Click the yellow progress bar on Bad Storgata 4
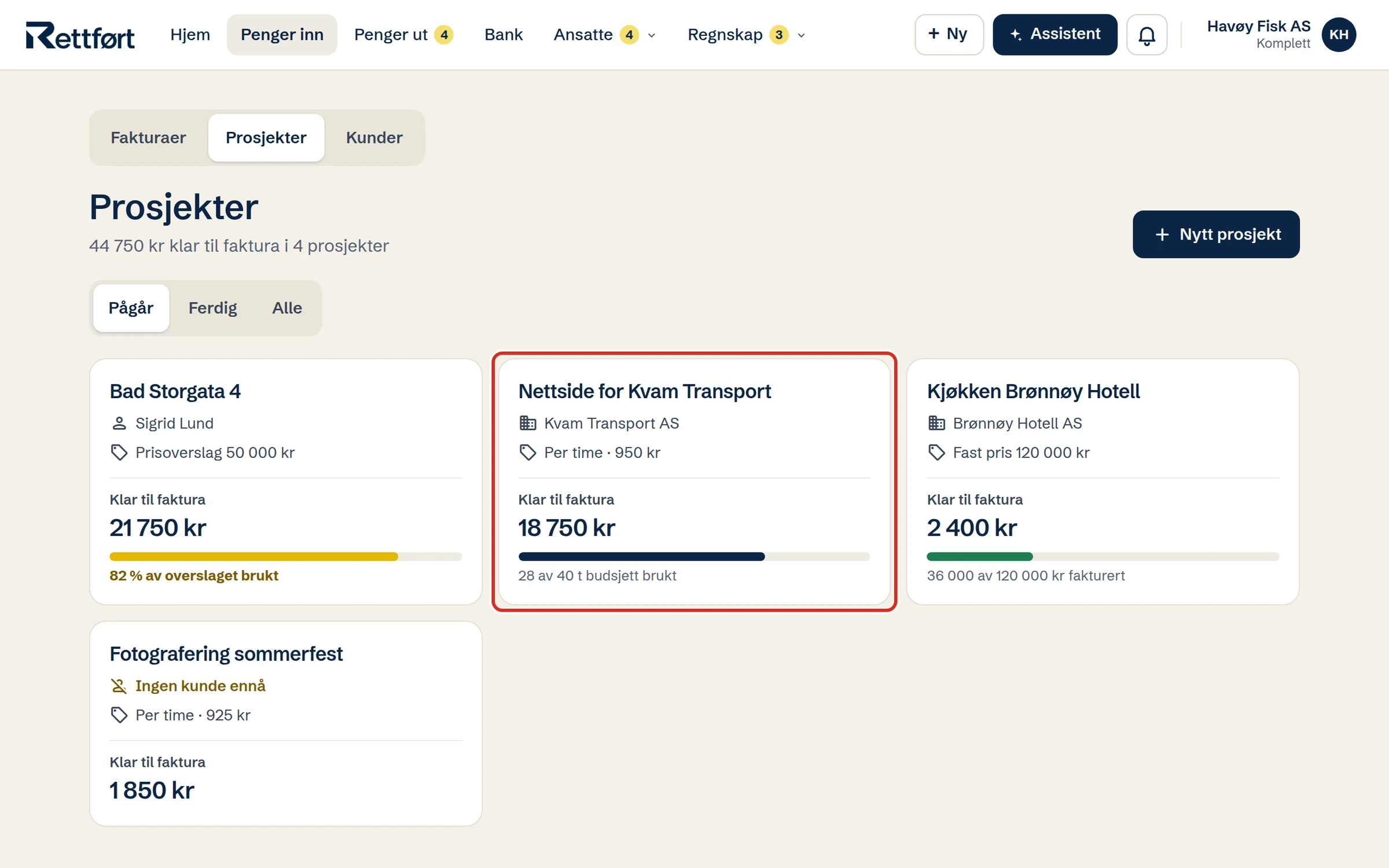The width and height of the screenshot is (1389, 868). [x=286, y=557]
